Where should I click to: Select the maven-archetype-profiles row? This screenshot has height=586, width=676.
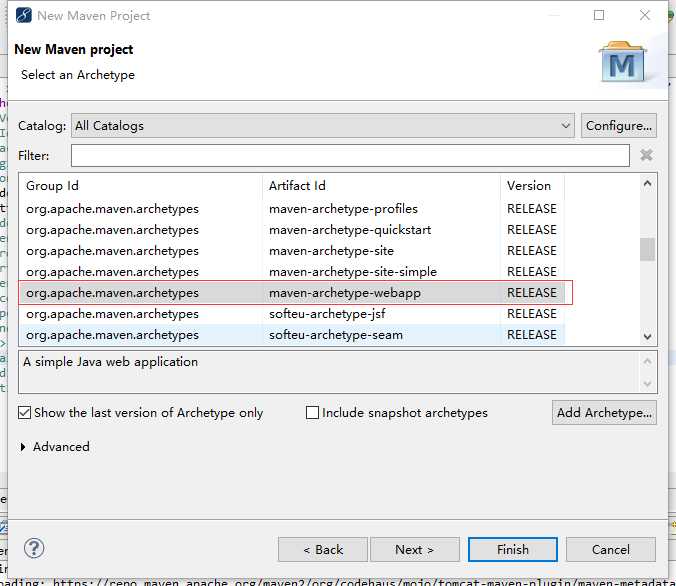tap(292, 209)
